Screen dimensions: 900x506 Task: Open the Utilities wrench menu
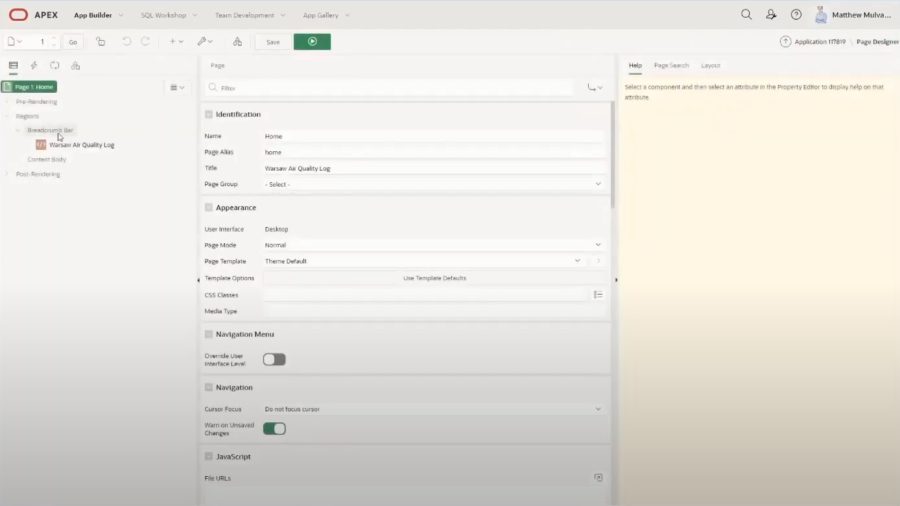[205, 41]
